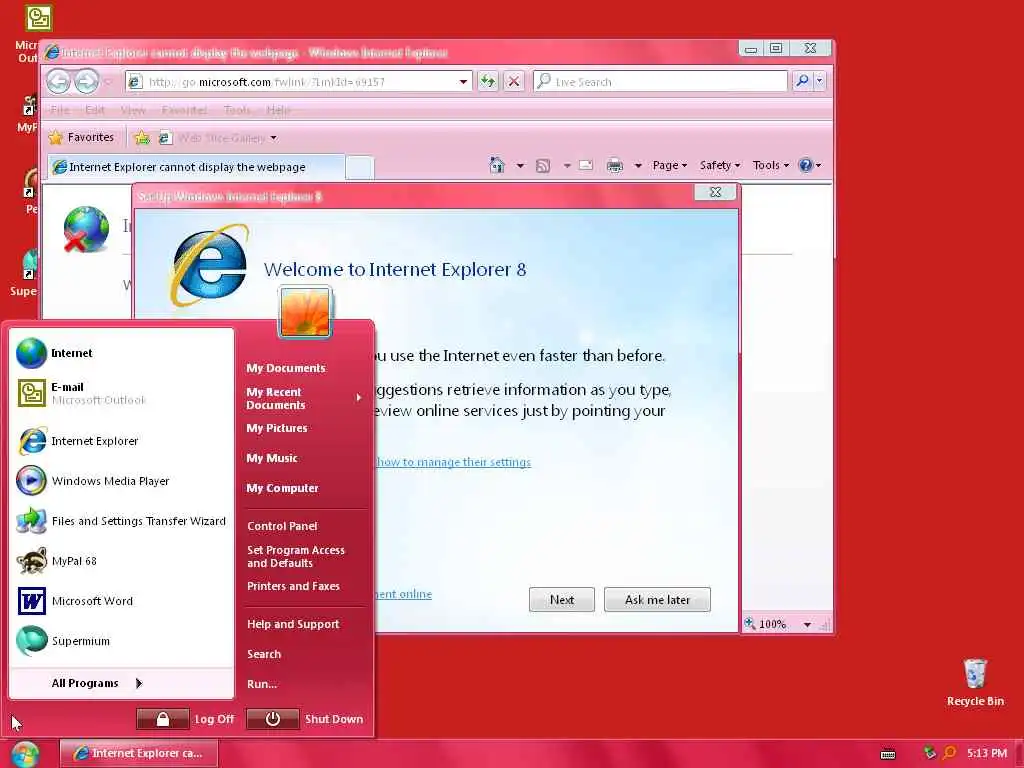Image resolution: width=1024 pixels, height=768 pixels.
Task: Open search provider dropdown arrow
Action: (819, 81)
